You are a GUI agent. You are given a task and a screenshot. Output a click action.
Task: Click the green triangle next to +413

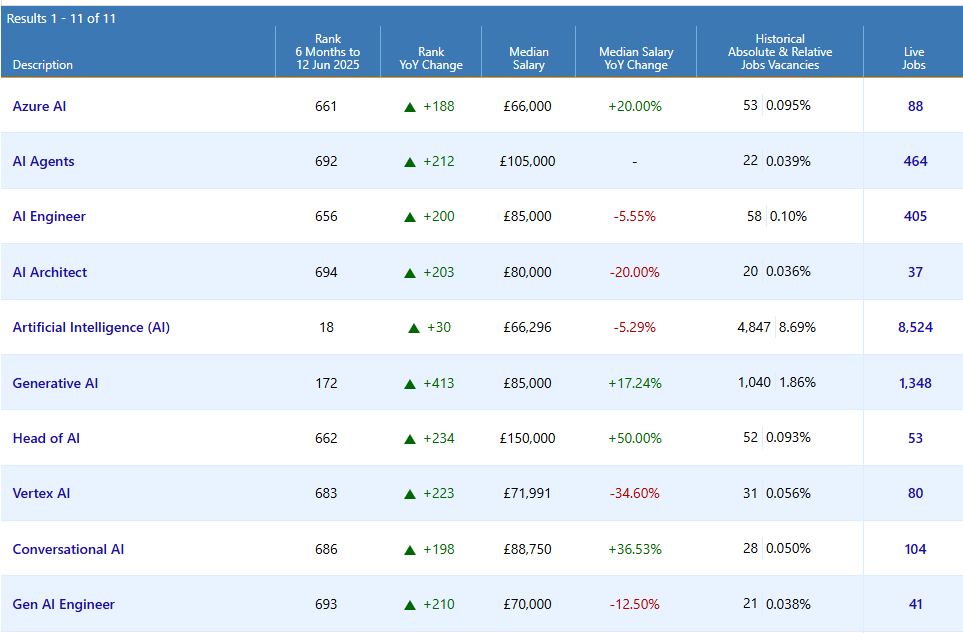410,383
